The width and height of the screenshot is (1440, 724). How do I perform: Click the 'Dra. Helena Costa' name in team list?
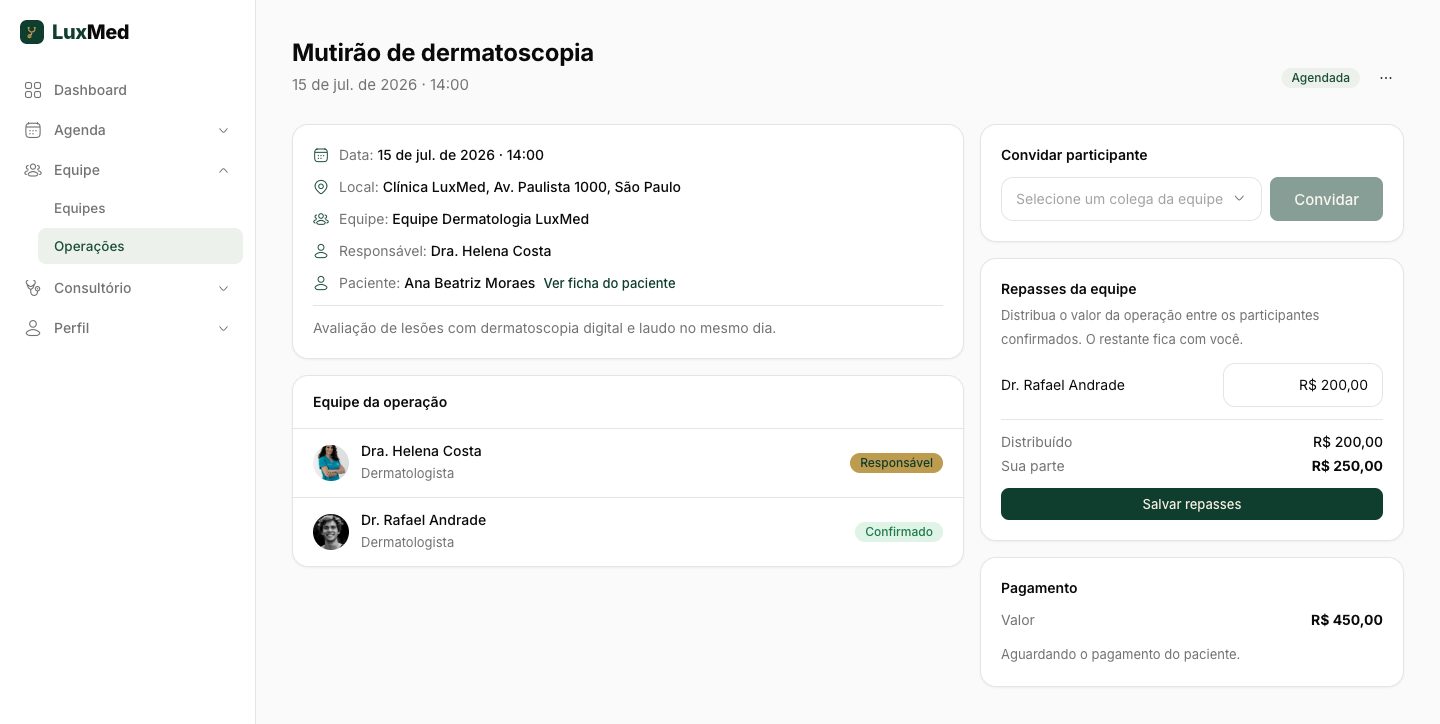tap(421, 451)
